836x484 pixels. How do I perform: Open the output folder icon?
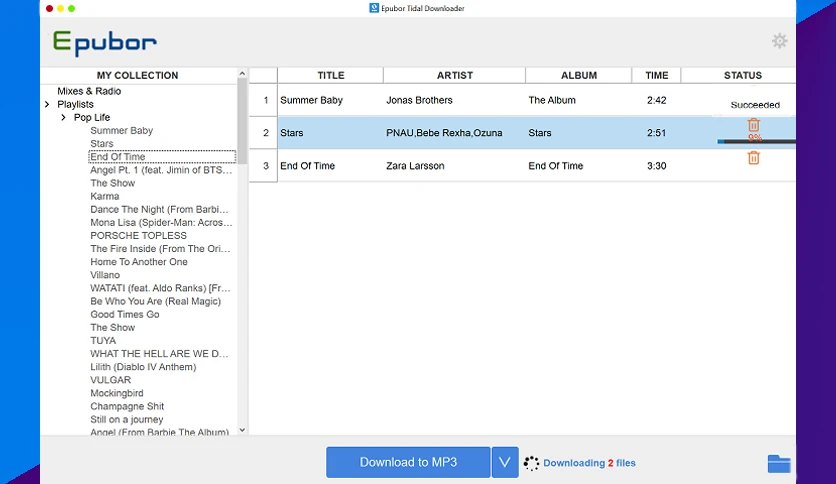[779, 463]
